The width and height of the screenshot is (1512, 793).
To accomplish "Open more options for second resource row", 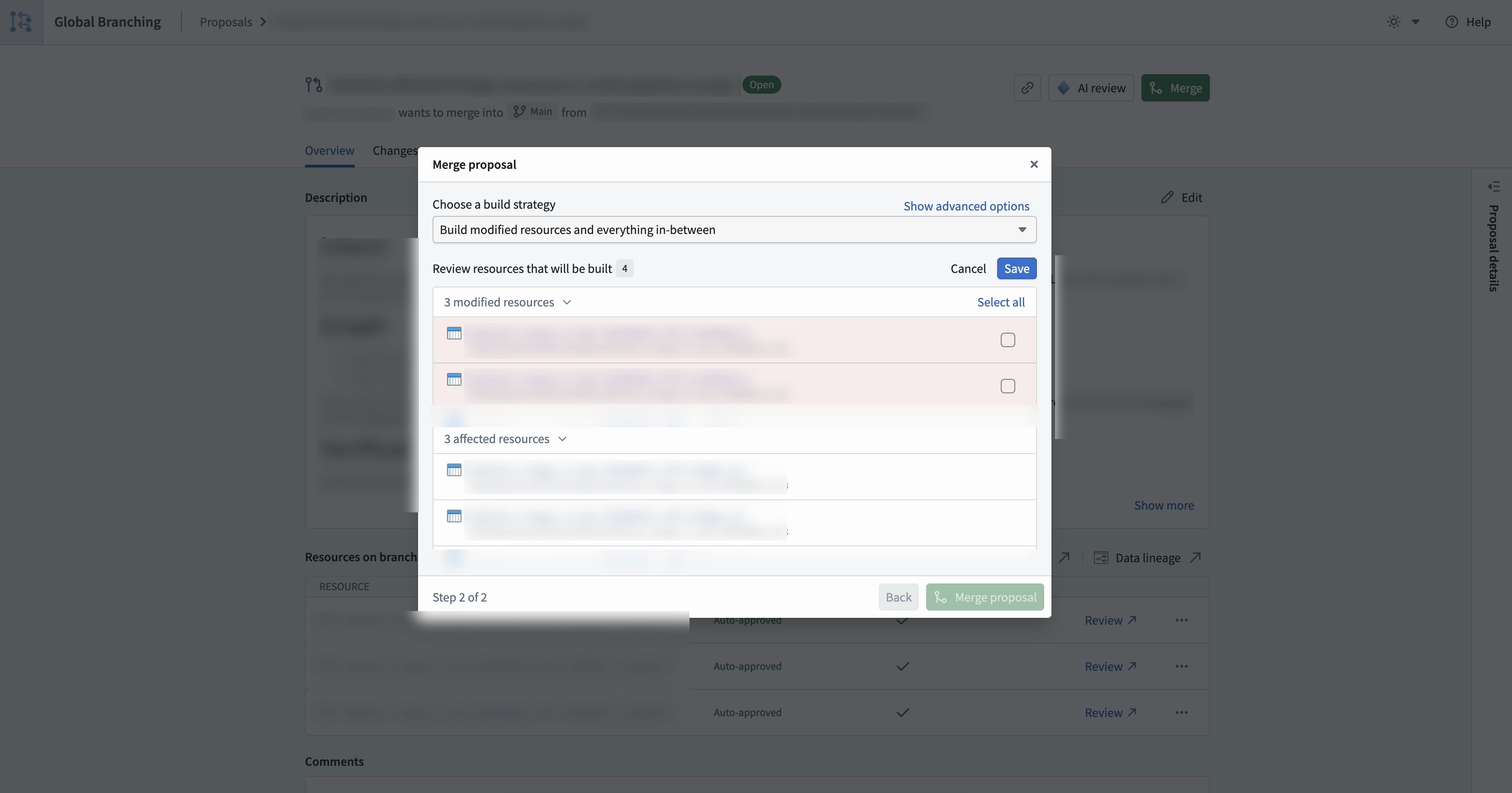I will 1182,666.
